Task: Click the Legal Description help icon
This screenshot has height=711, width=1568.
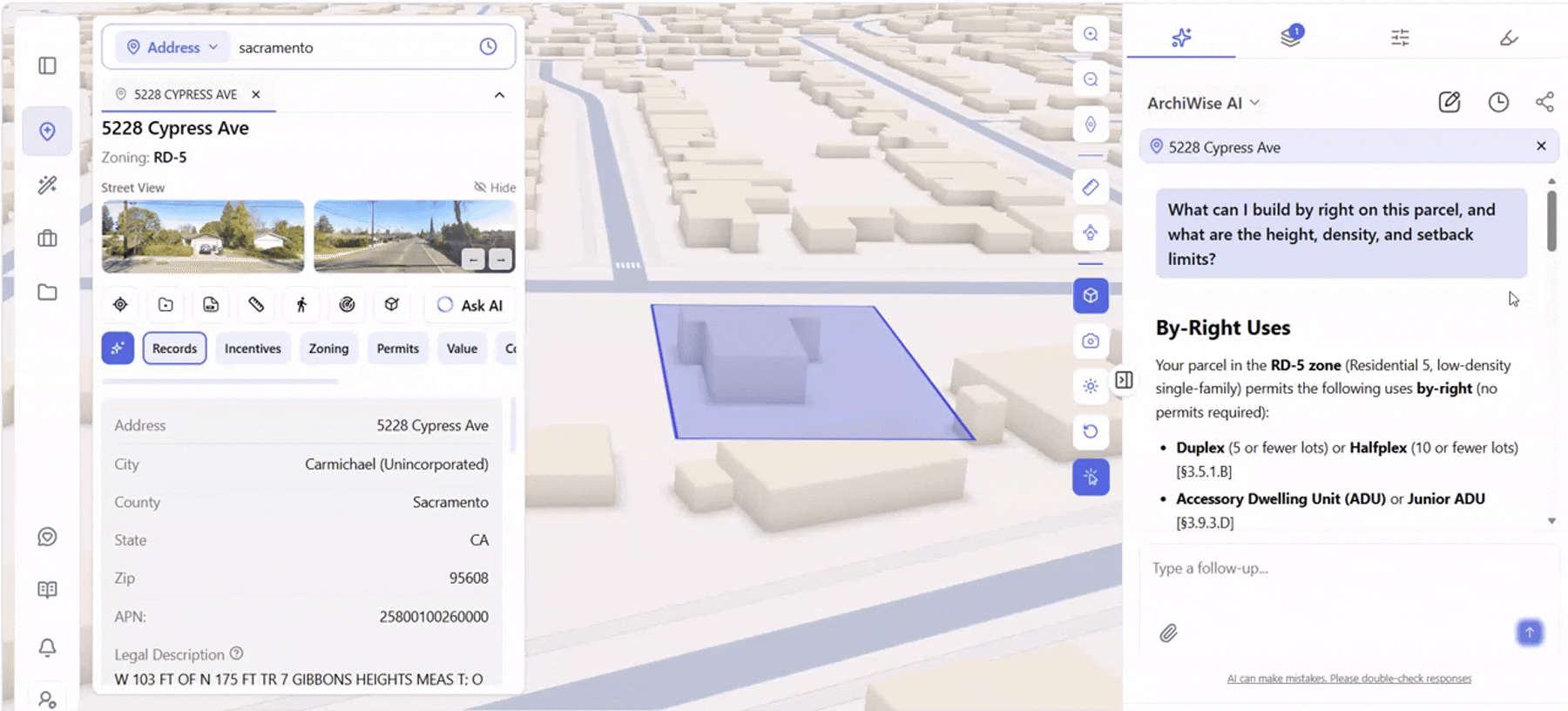Action: 236,653
